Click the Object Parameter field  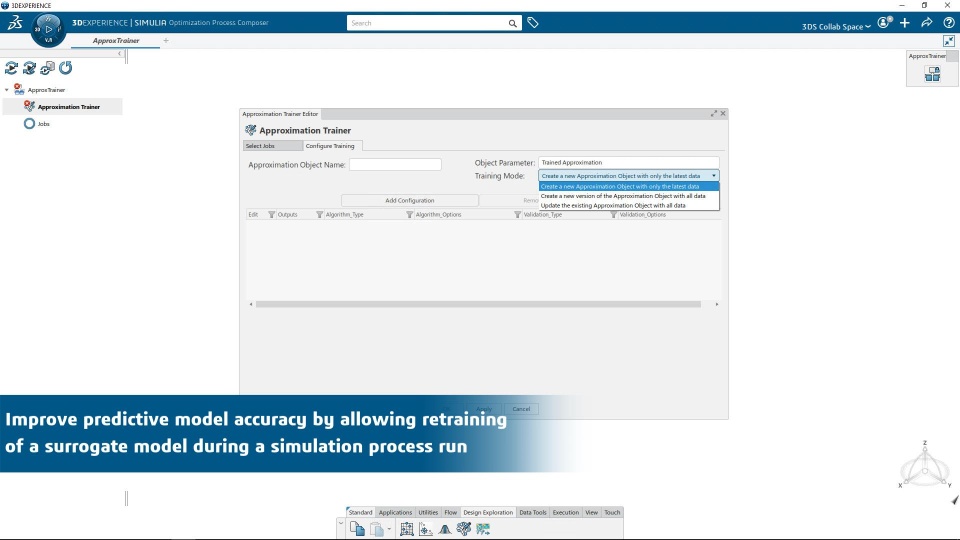[x=629, y=163]
